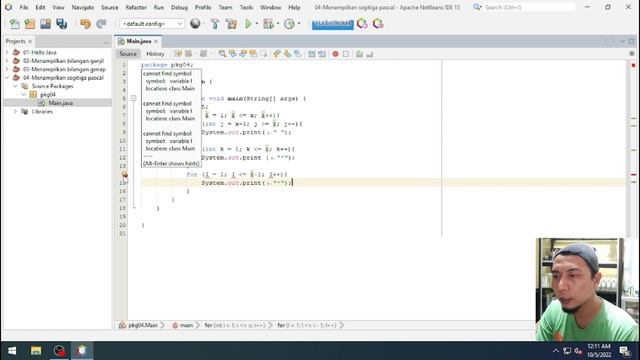
Task: Open the Refactor menu
Action: (136, 7)
